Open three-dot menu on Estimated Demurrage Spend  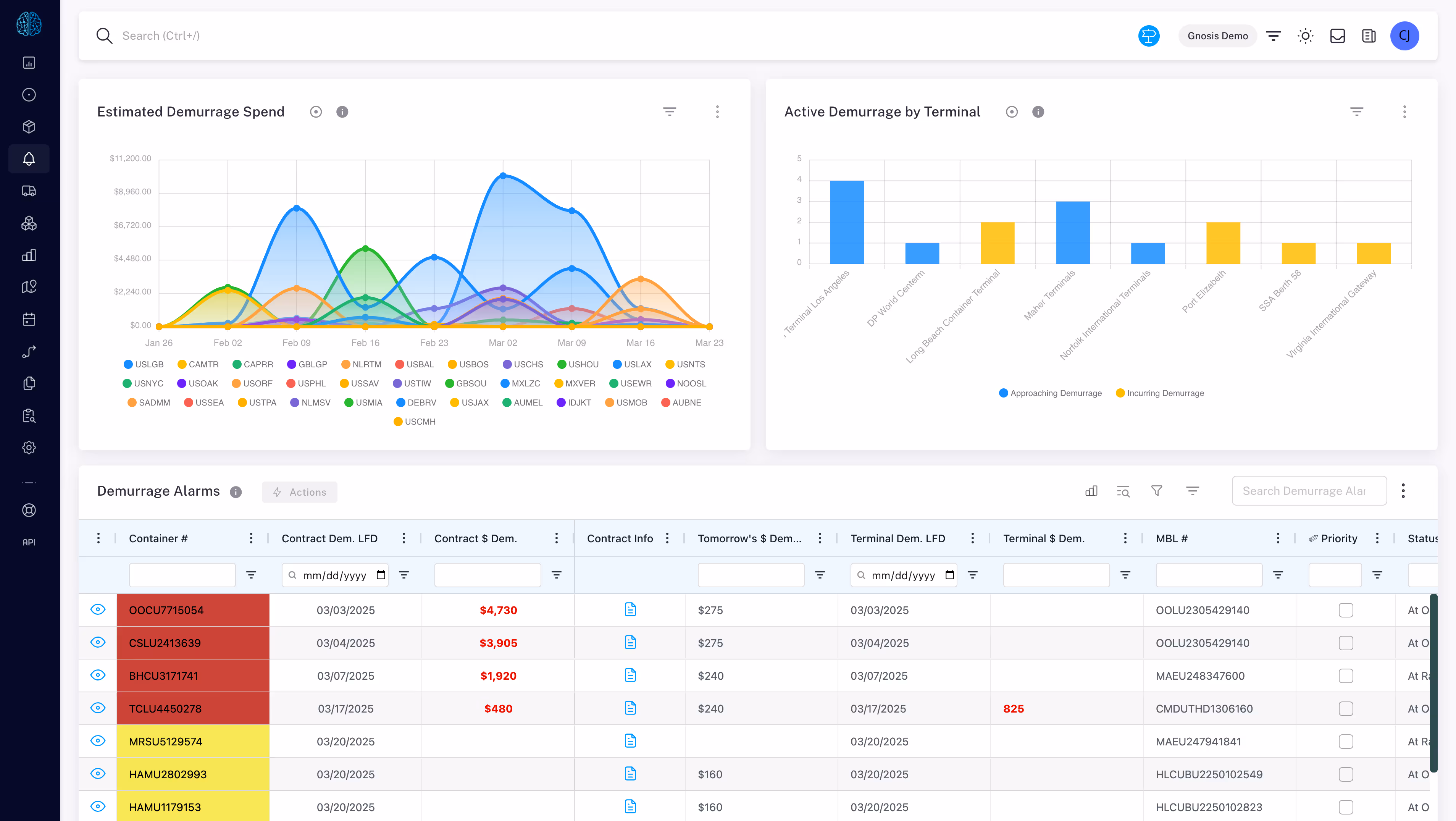pyautogui.click(x=717, y=112)
